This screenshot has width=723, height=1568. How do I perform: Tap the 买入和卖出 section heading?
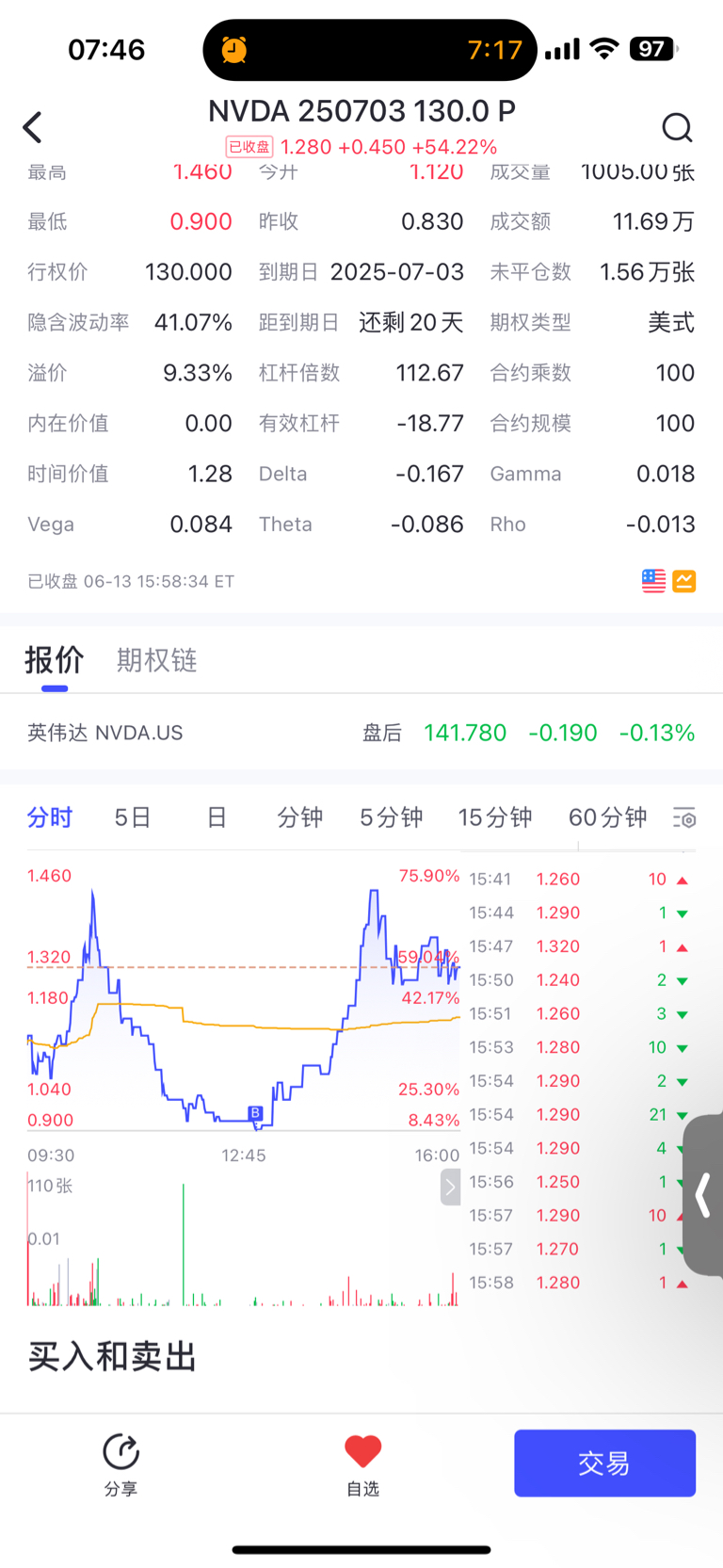pos(112,1357)
